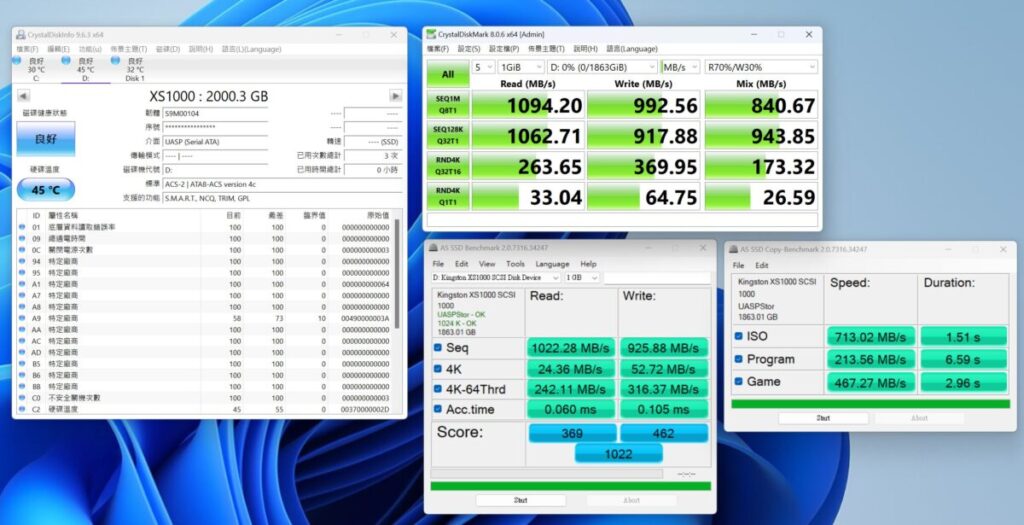Open the 1GiB test size dropdown
Image resolution: width=1024 pixels, height=525 pixels.
point(520,67)
